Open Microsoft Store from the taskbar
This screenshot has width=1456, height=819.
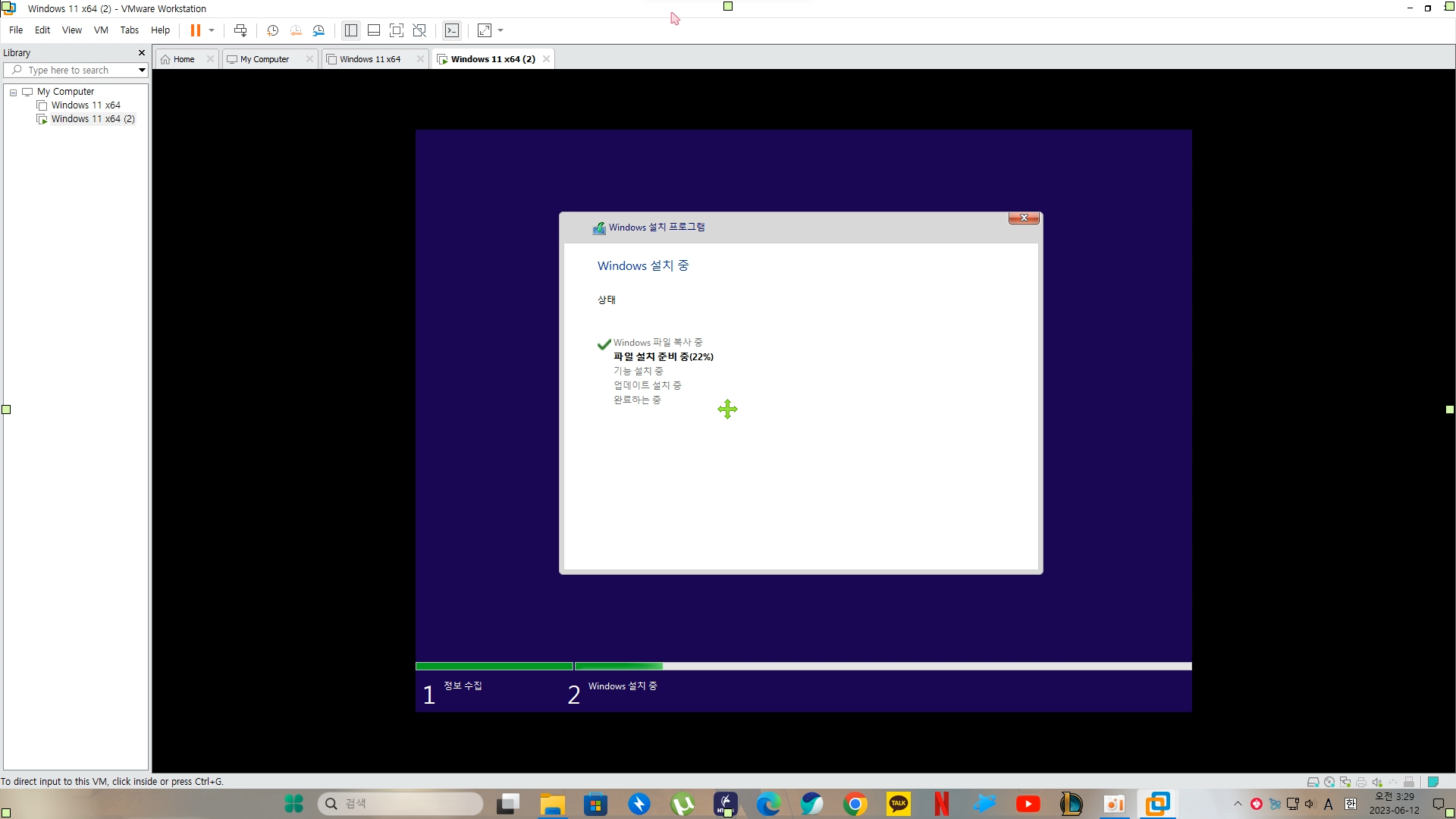click(x=595, y=804)
